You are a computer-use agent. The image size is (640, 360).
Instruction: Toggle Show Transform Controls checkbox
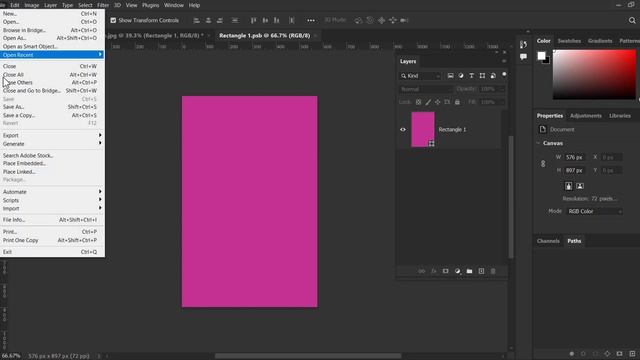click(113, 20)
